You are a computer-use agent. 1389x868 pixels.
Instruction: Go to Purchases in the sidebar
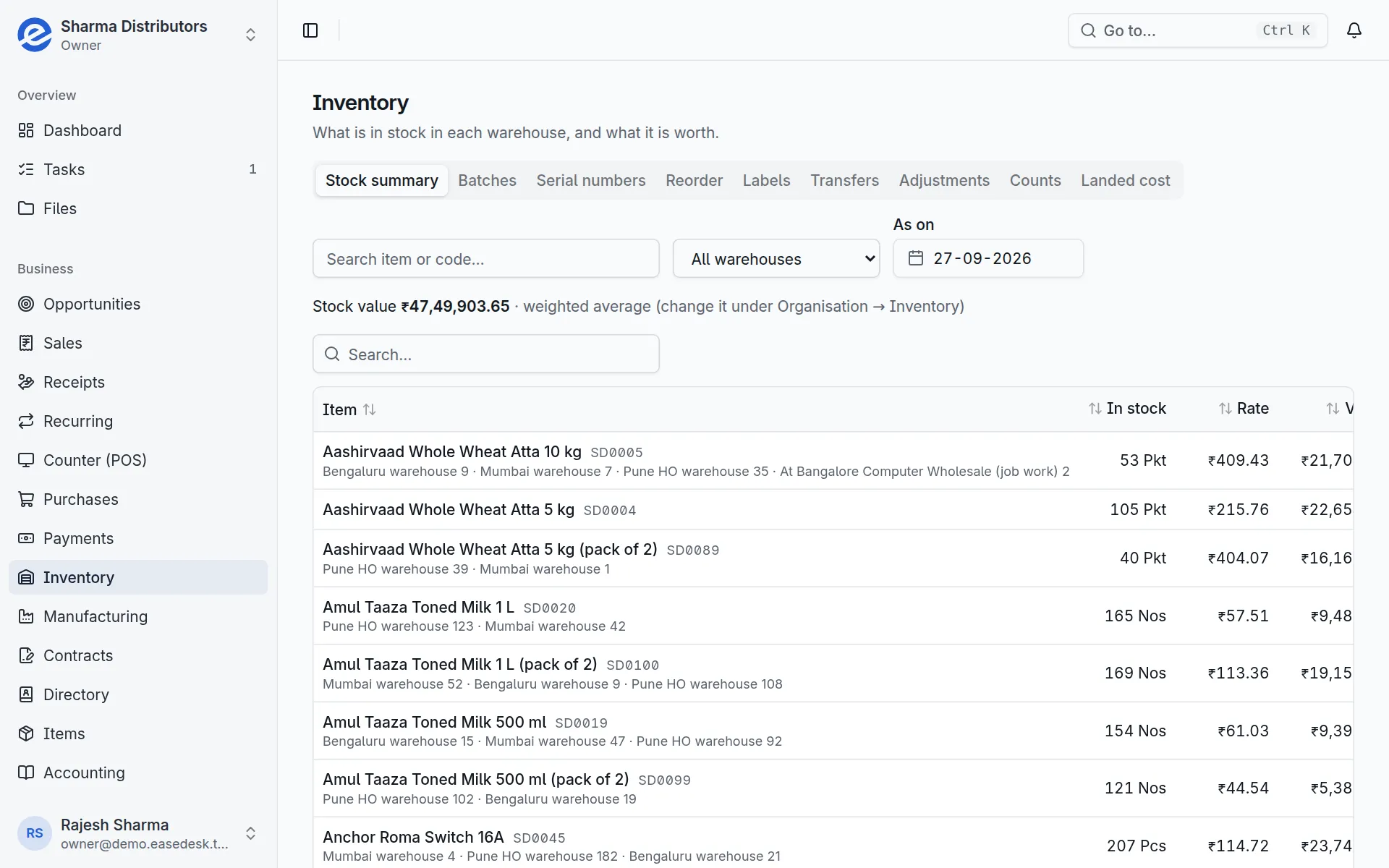pyautogui.click(x=138, y=499)
